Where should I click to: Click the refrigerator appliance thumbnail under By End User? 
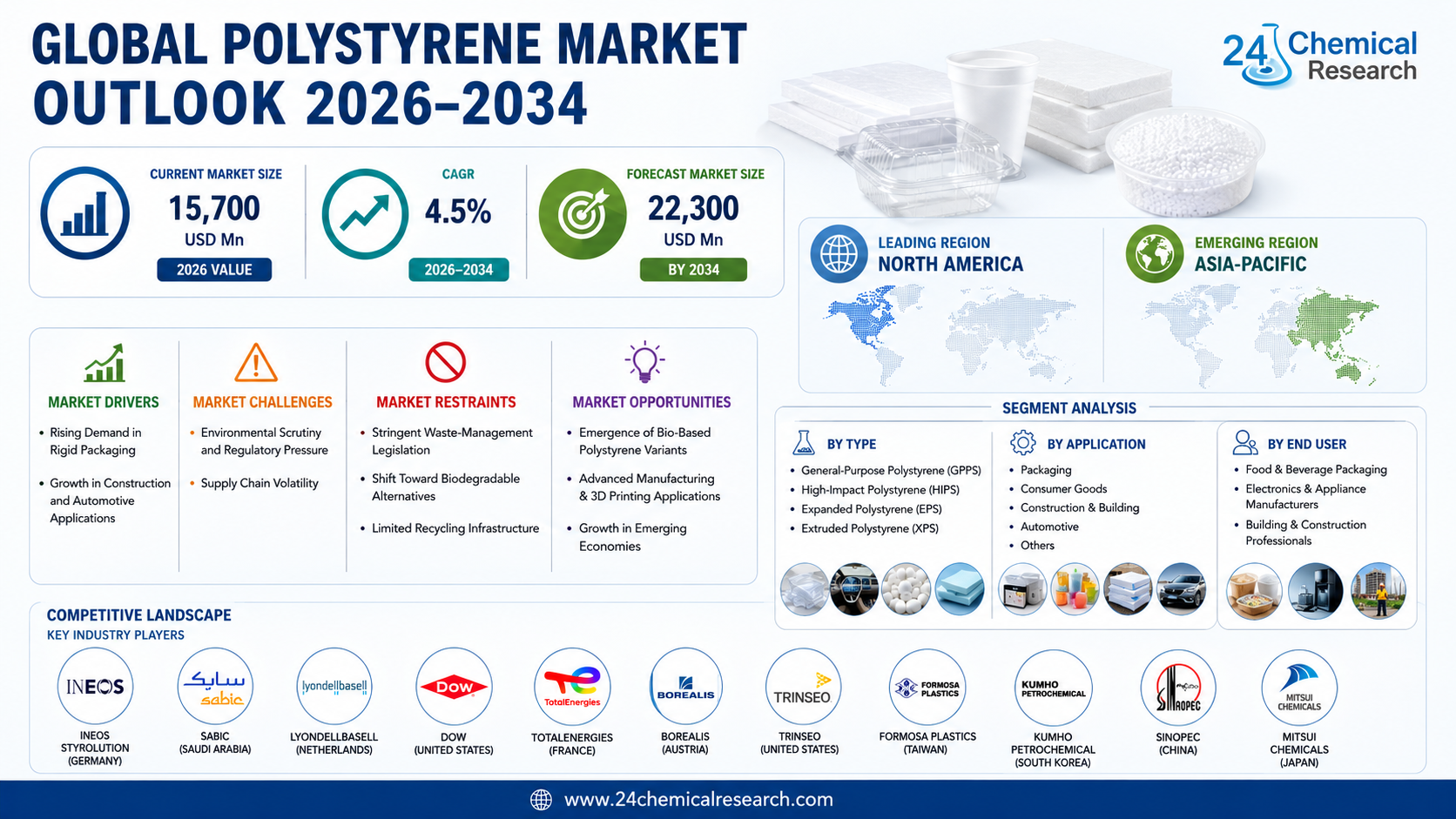tap(1316, 591)
